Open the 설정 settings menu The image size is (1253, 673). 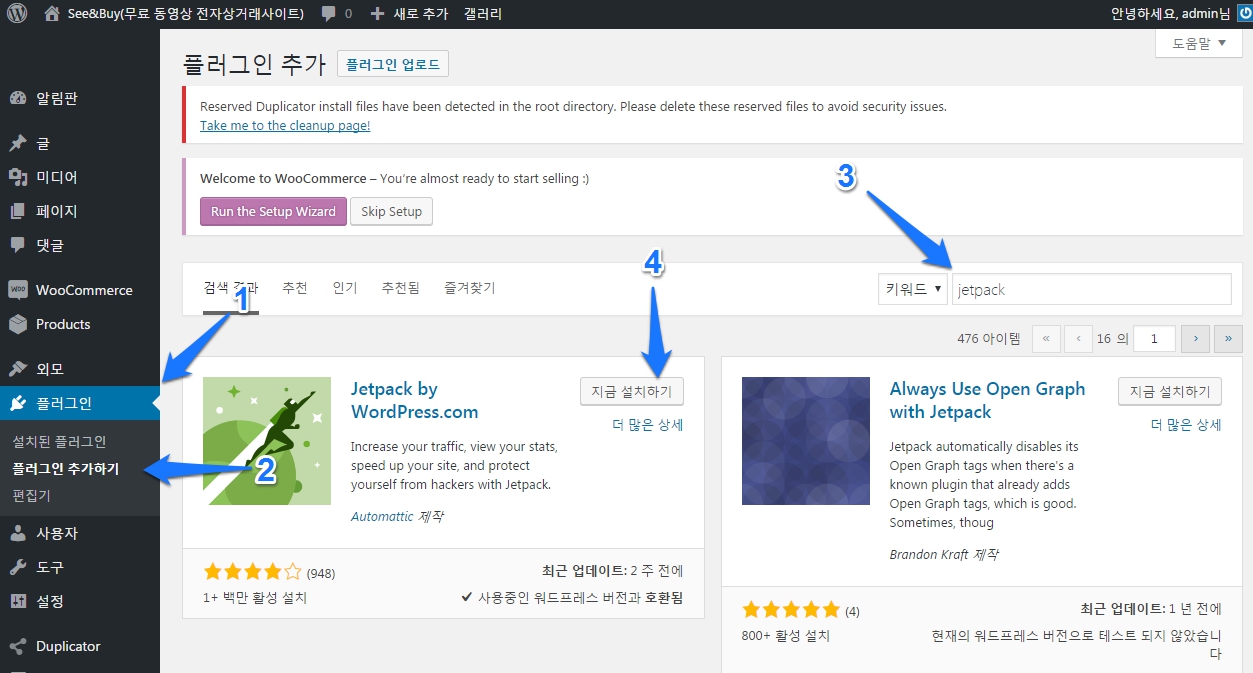[x=50, y=601]
